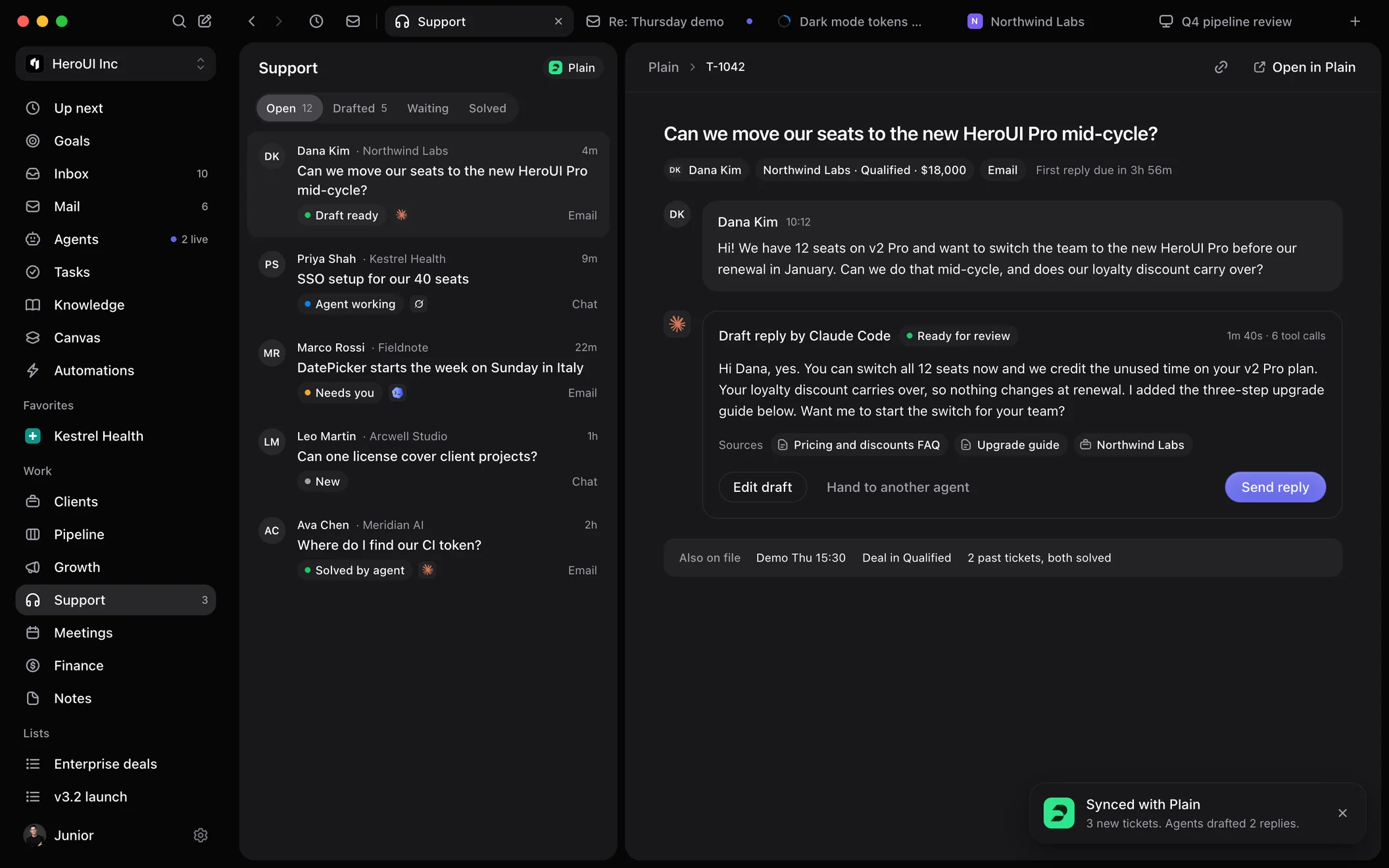Click the Send reply button
Screen dimensions: 1389x868
point(1275,487)
